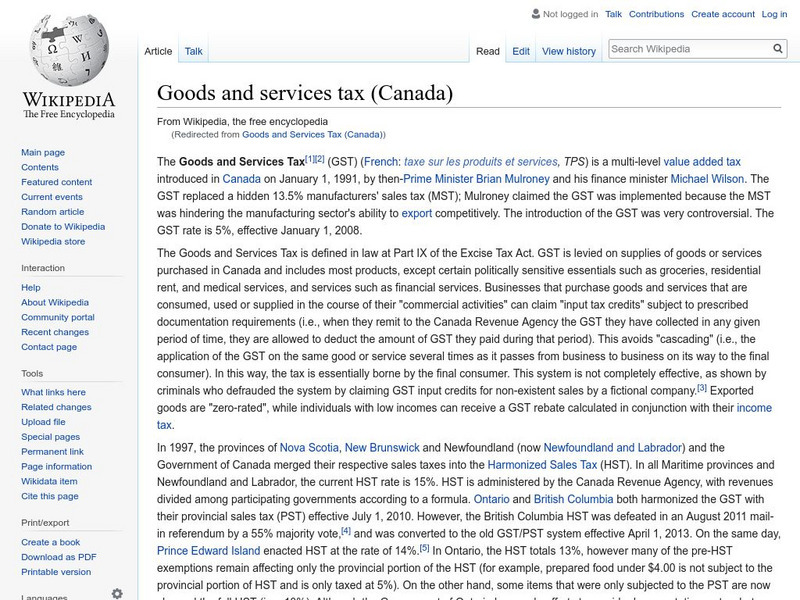
Task: Open the value added tax link
Action: pos(702,162)
